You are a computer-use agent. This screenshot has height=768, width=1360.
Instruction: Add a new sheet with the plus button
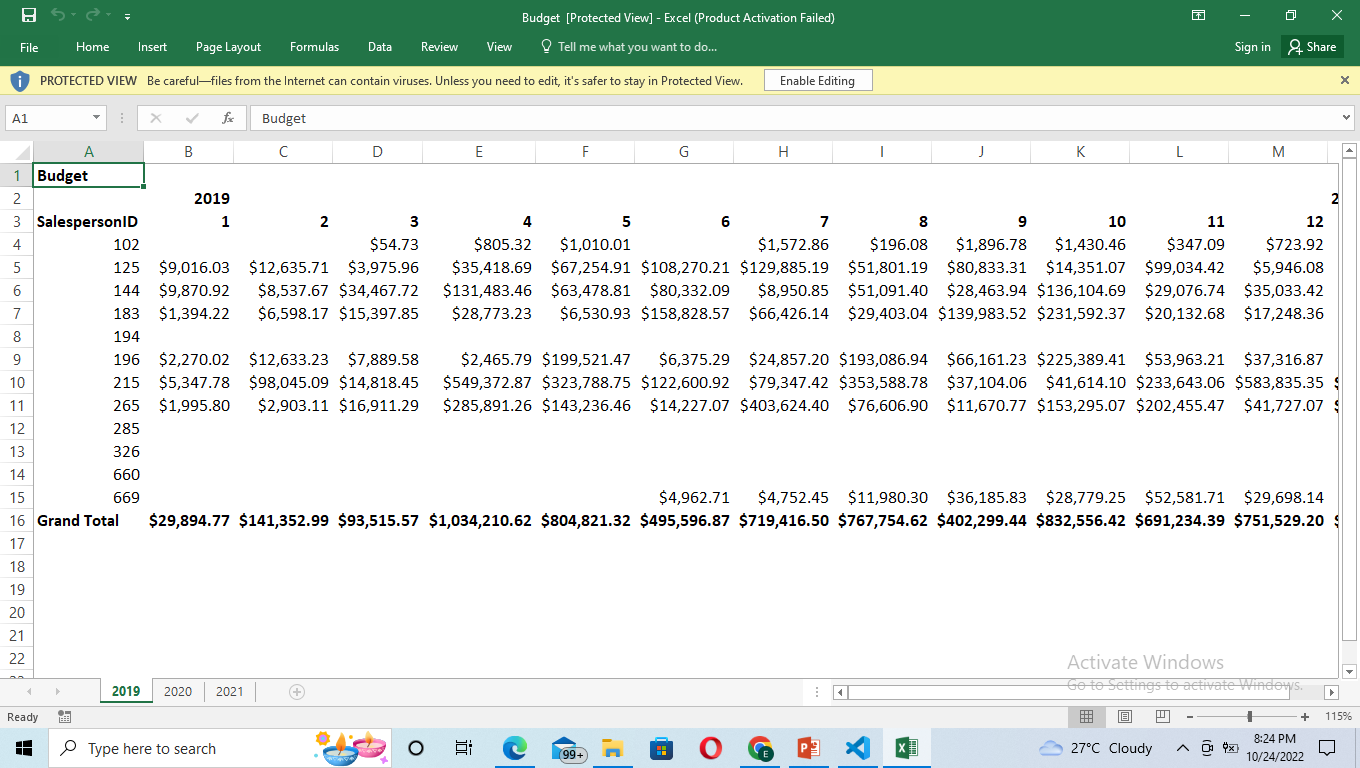coord(296,691)
